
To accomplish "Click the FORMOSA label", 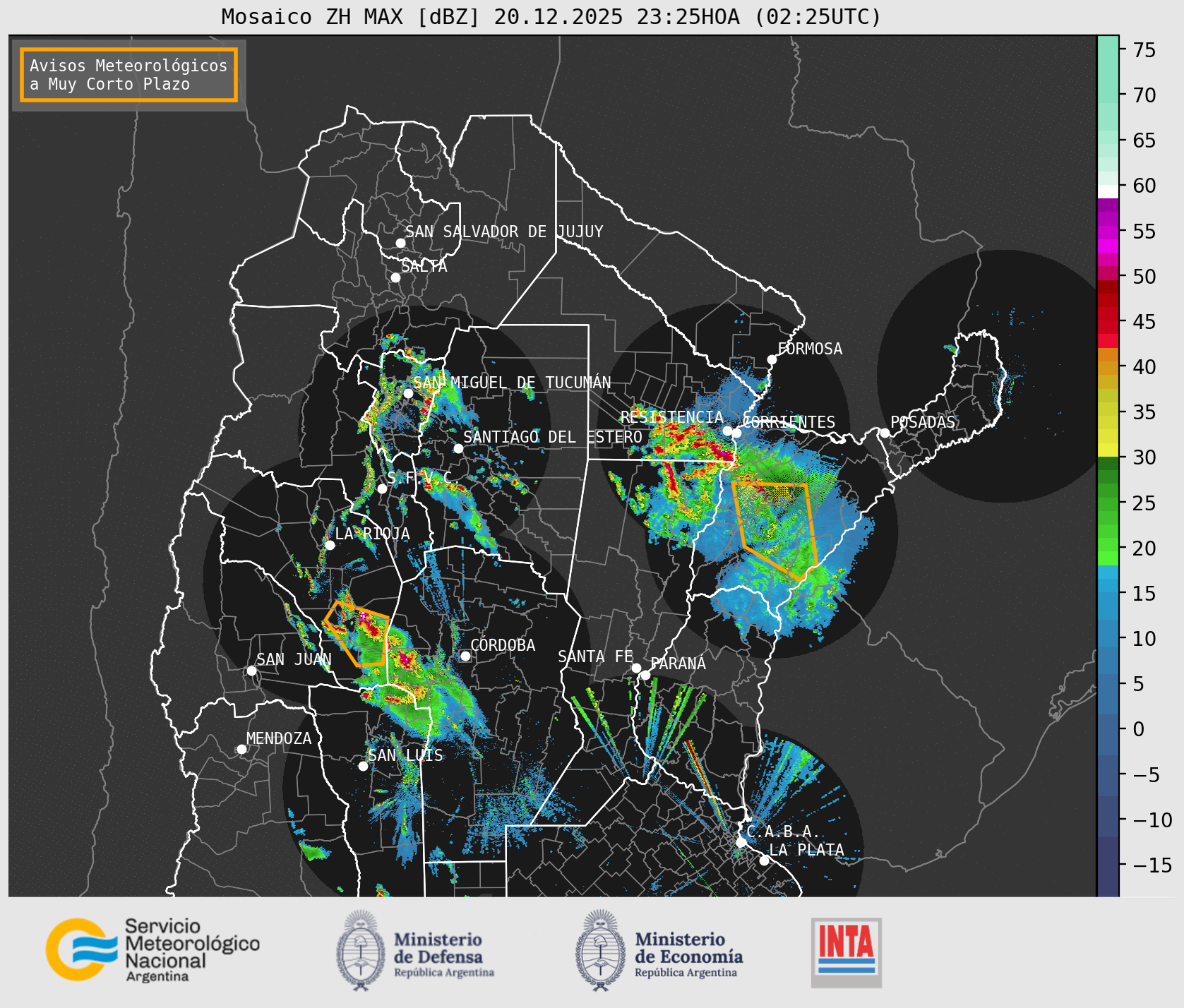I will pyautogui.click(x=810, y=349).
